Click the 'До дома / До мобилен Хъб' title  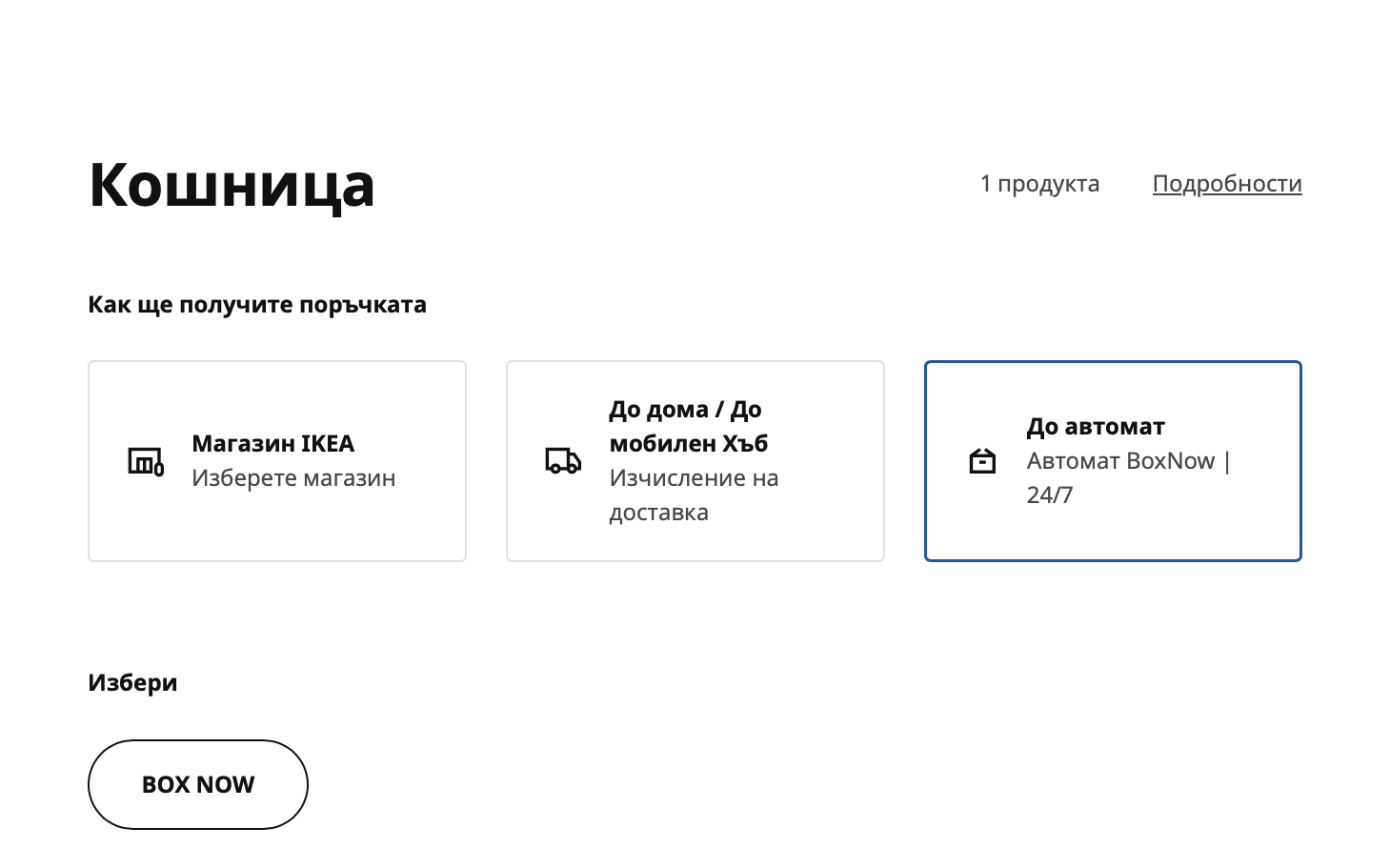coord(688,426)
